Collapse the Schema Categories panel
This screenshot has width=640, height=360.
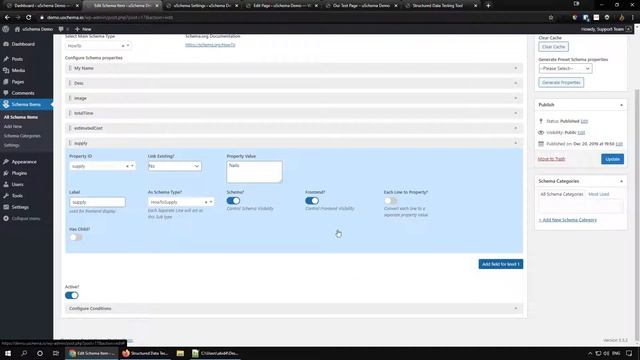point(621,181)
